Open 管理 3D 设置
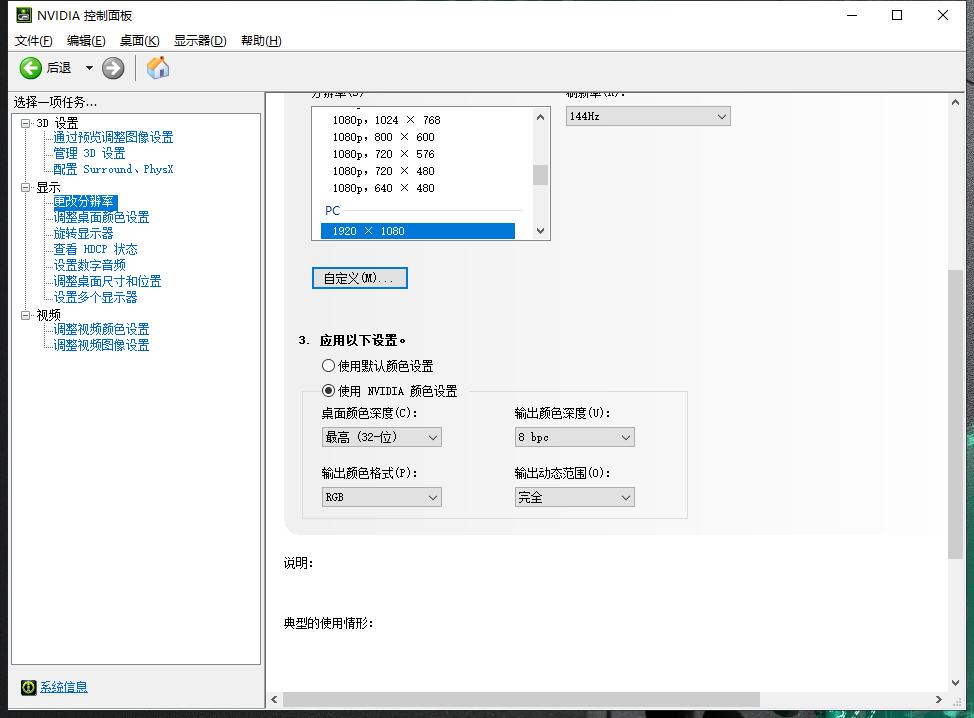The height and width of the screenshot is (718, 974). tap(89, 153)
